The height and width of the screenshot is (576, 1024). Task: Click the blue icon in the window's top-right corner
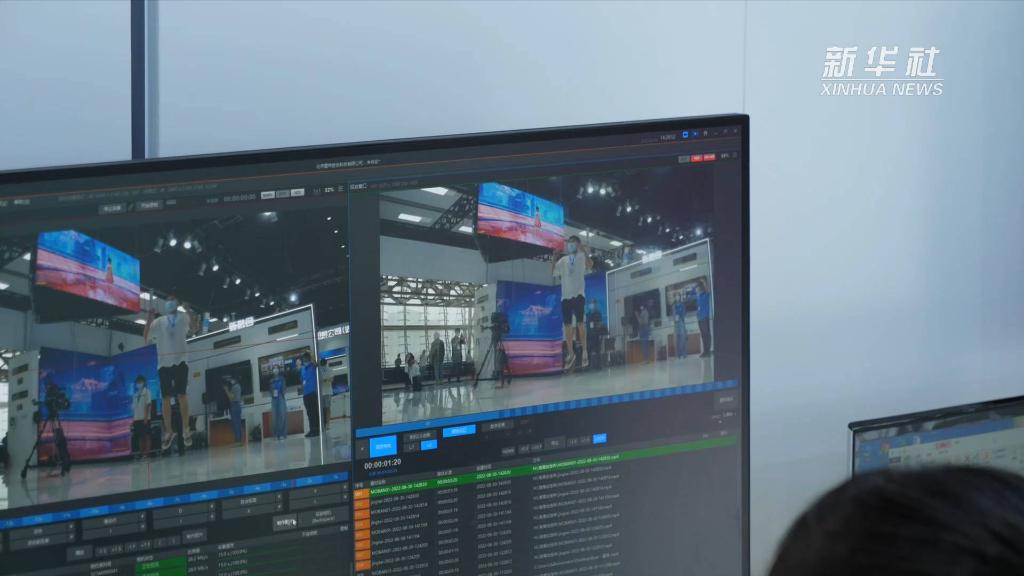pos(686,134)
